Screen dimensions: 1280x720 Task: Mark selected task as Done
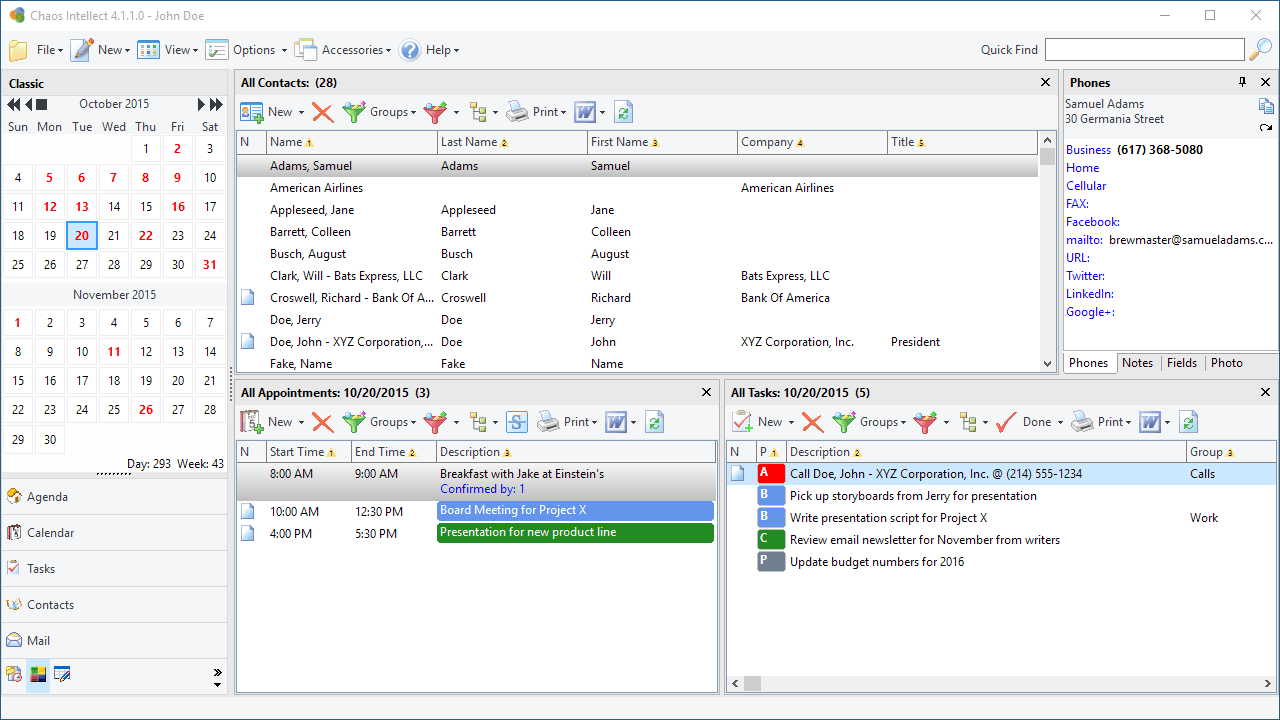[x=1023, y=422]
